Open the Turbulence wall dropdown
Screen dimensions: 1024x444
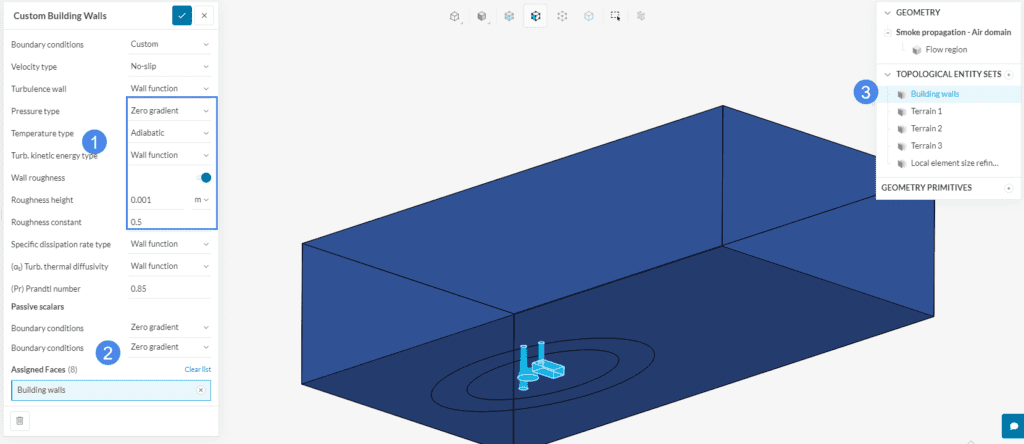point(170,89)
